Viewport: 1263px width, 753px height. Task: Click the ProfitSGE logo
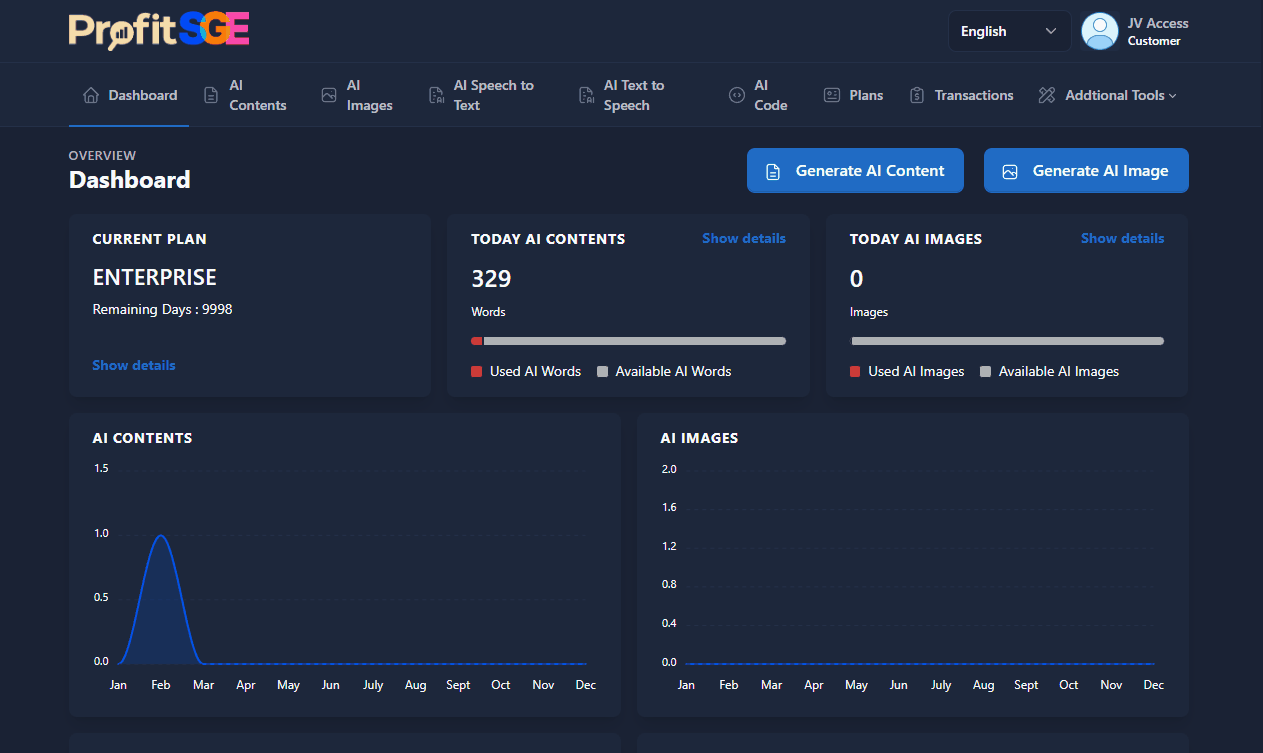159,30
